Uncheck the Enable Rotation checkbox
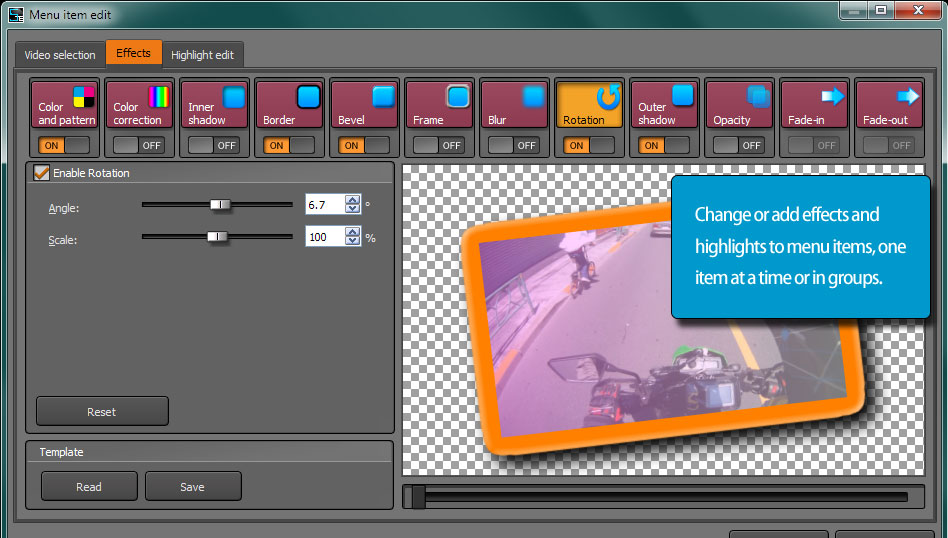The height and width of the screenshot is (538, 948). point(41,173)
